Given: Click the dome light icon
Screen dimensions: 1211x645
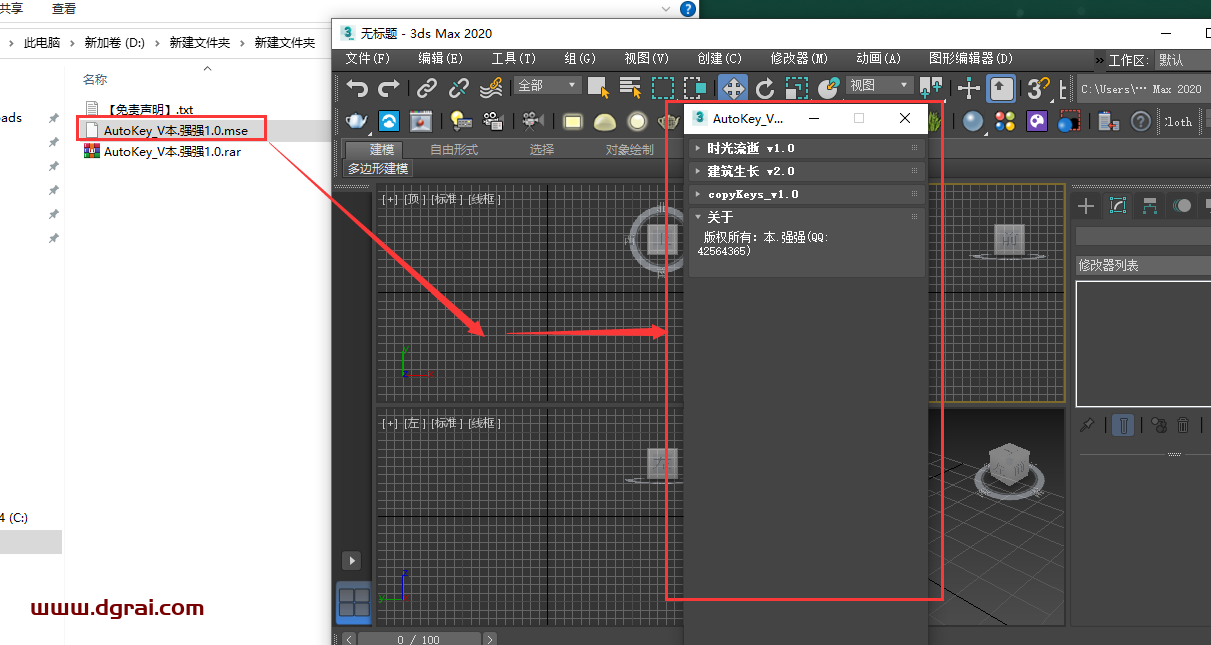Looking at the screenshot, I should (605, 122).
